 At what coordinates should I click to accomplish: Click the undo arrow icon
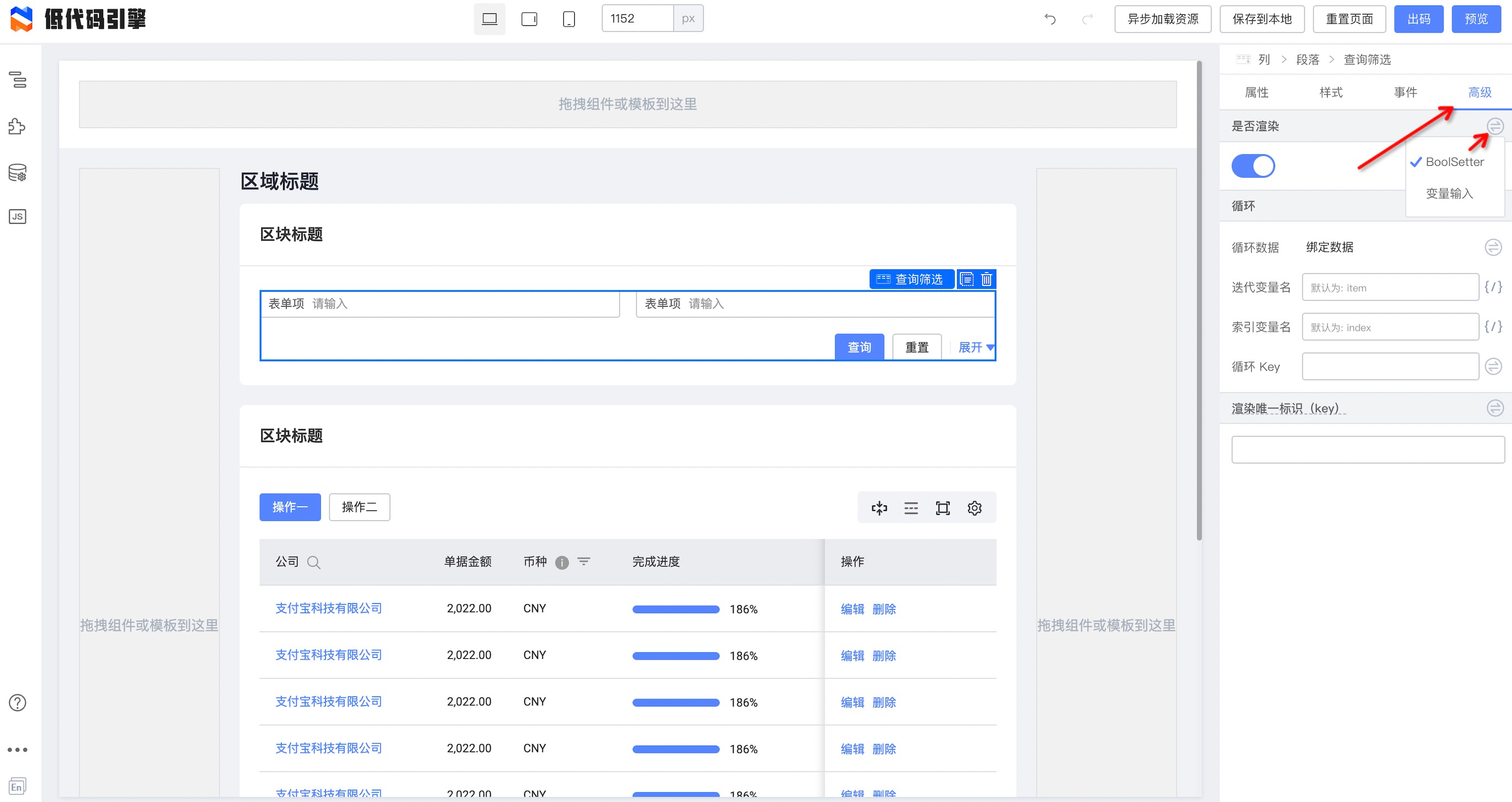(1050, 19)
